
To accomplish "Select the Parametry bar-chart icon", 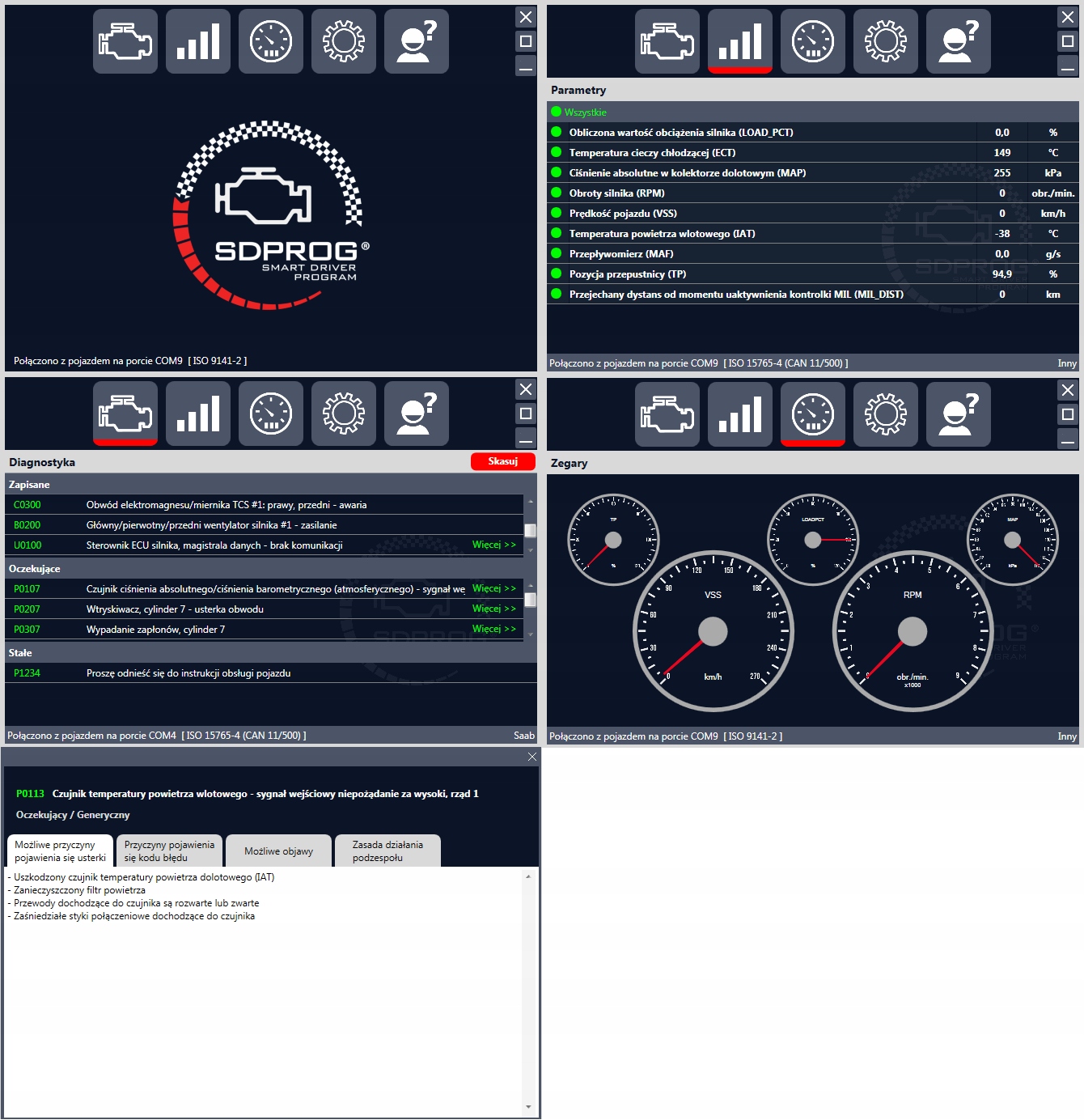I will coord(739,40).
